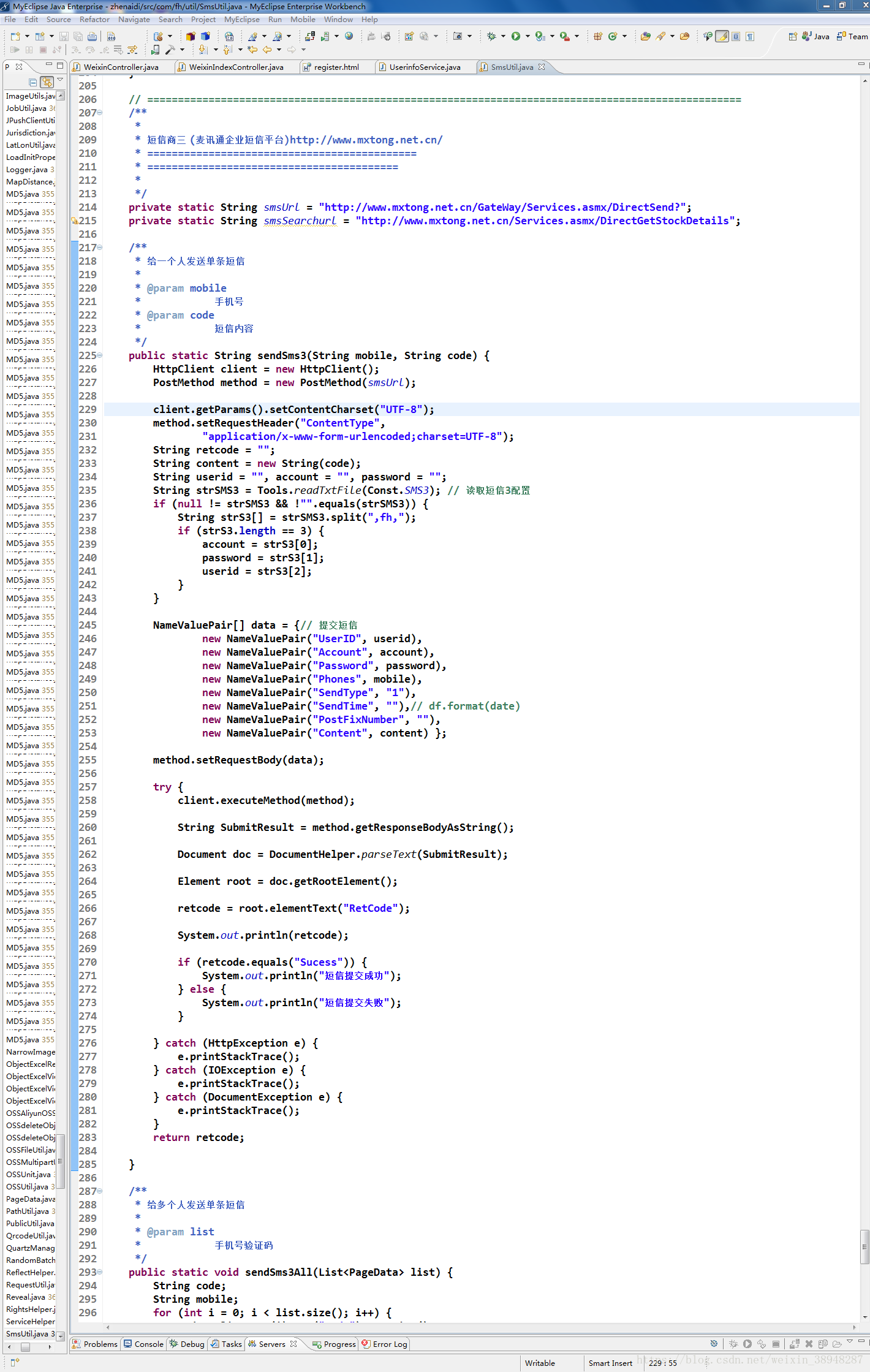Viewport: 870px width, 1372px height.
Task: Click the New Java Package icon
Action: (597, 36)
